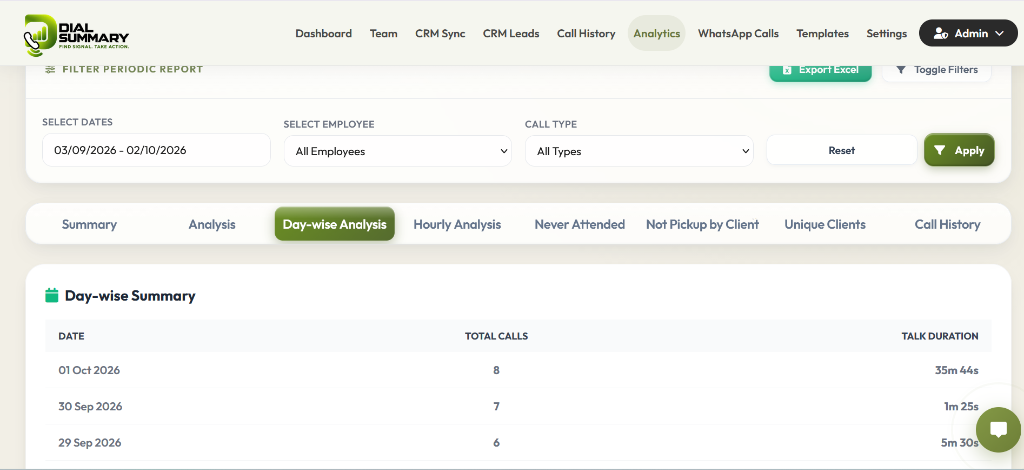Select the Analytics nav item
Viewport: 1024px width, 470px height.
pyautogui.click(x=656, y=33)
